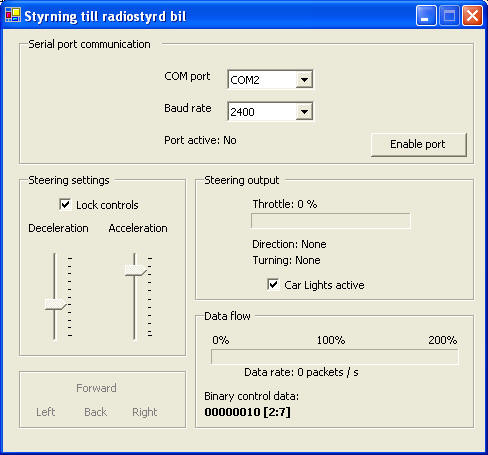Open the COM port dropdown arrow
This screenshot has width=488, height=455.
[x=304, y=80]
